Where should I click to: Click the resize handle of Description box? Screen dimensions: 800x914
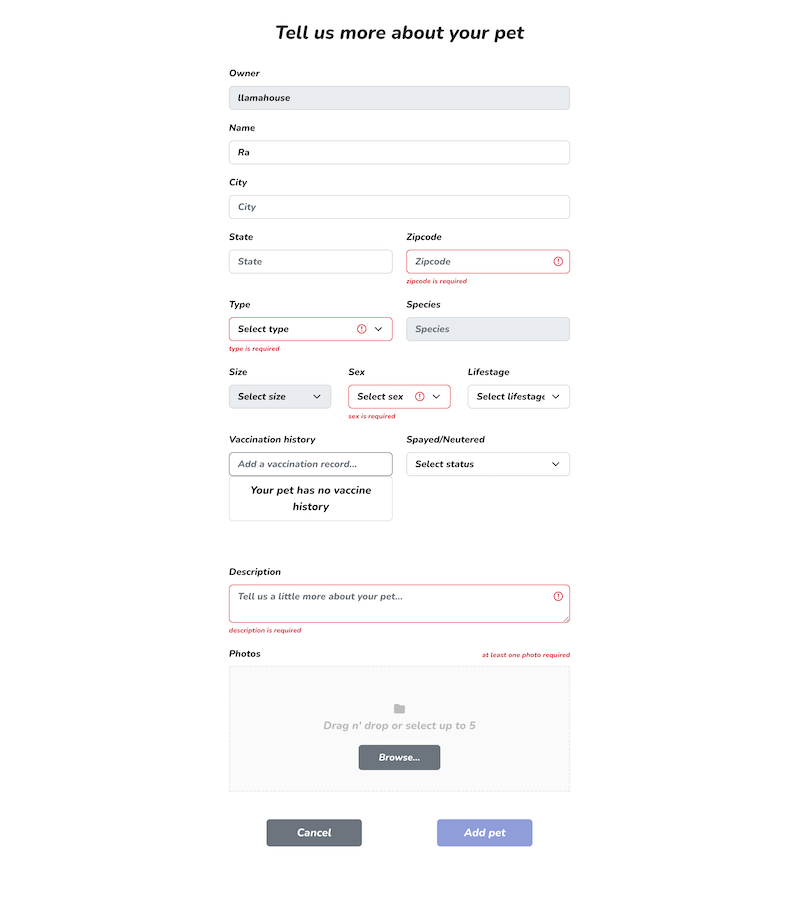[x=565, y=619]
